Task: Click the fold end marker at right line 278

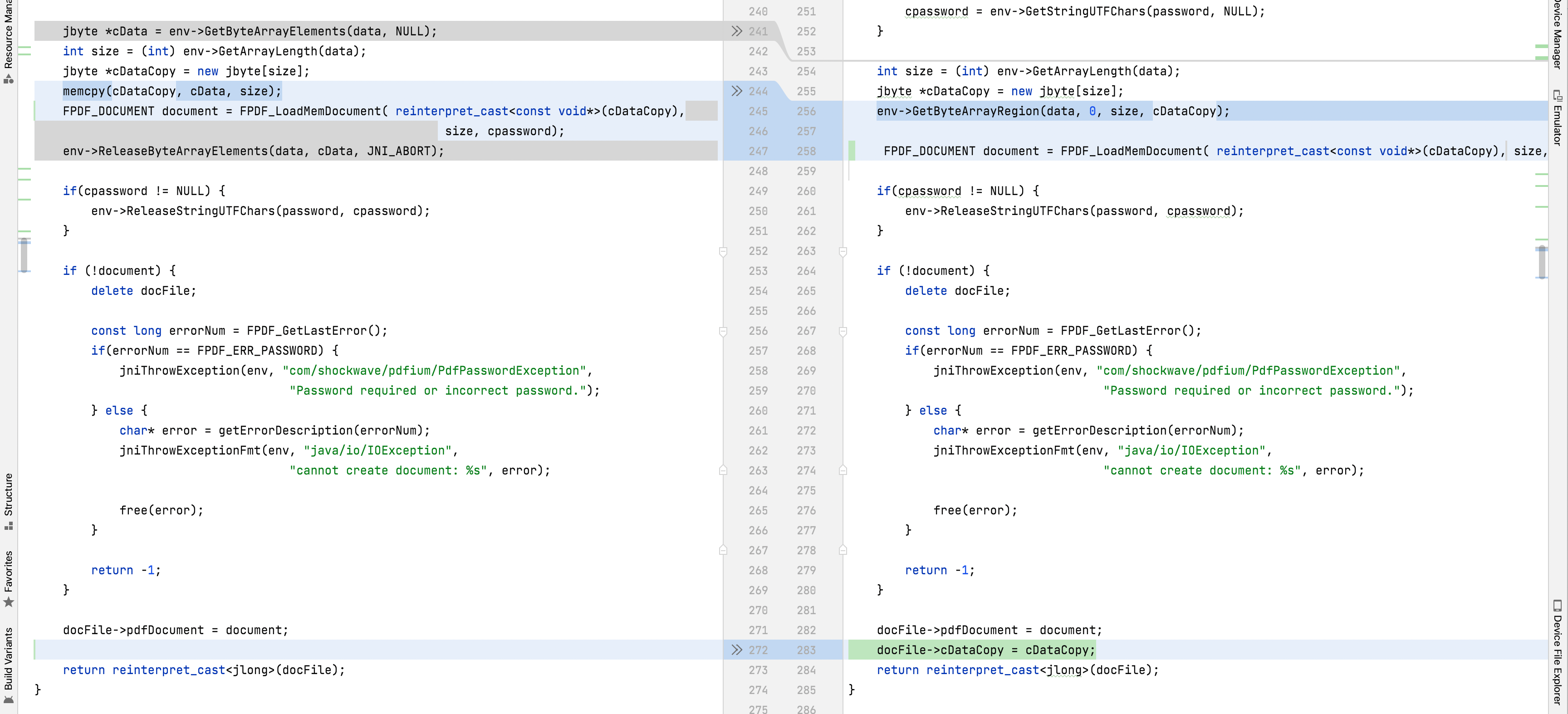Action: pos(843,550)
